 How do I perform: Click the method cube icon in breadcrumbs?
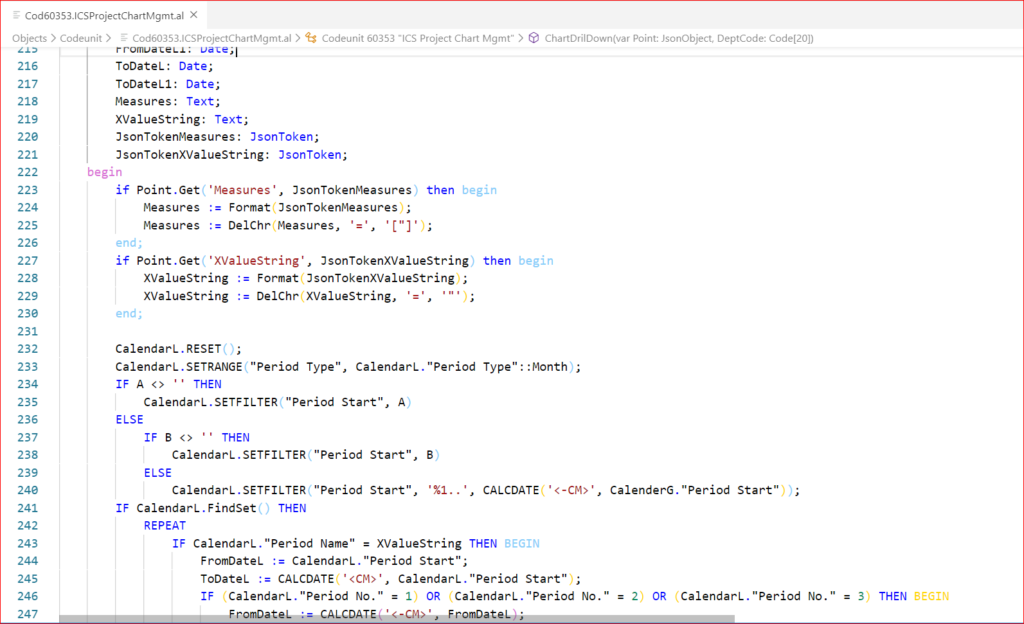click(534, 39)
